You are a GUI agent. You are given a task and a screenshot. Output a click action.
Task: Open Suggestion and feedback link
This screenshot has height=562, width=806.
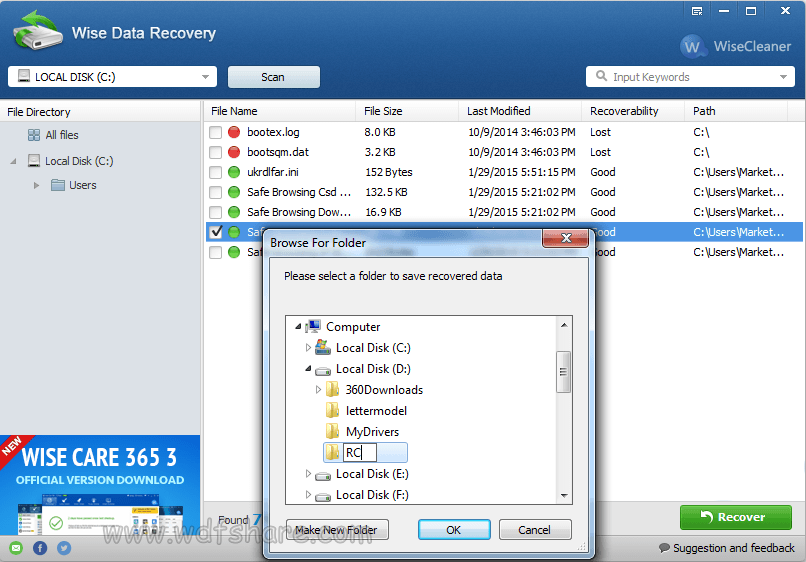coord(734,548)
